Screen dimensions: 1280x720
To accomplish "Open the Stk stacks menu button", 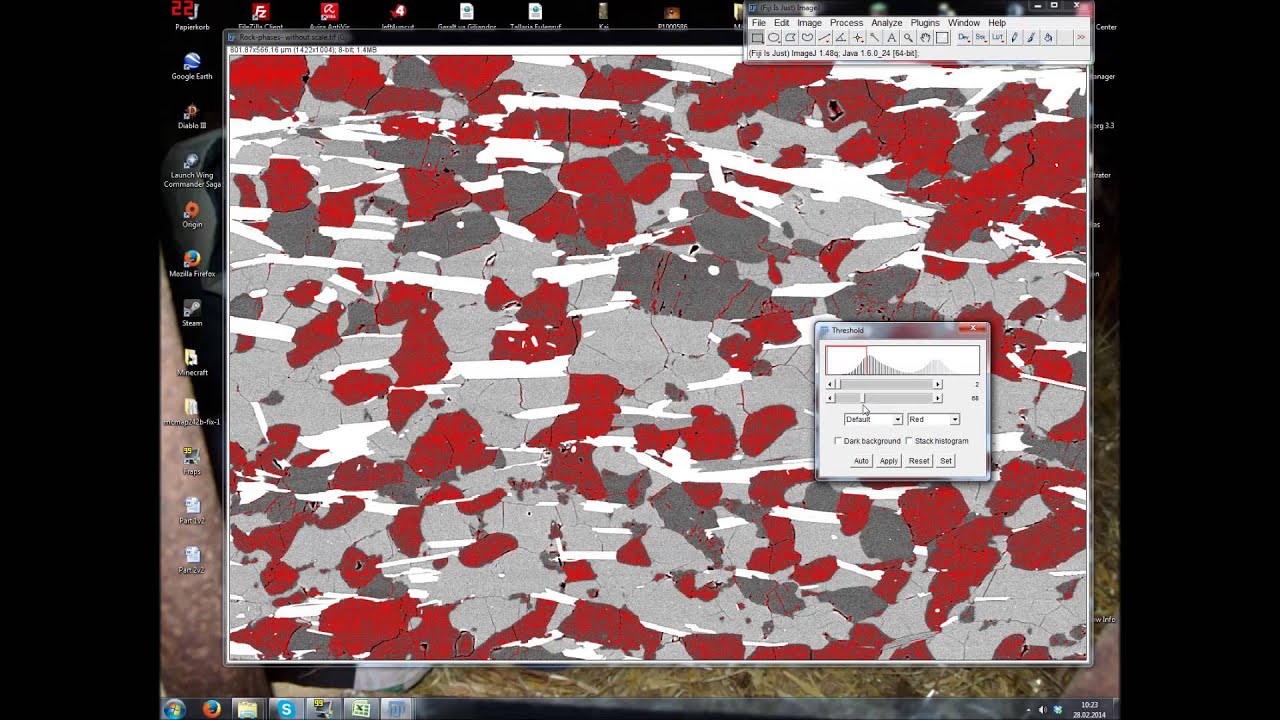I will pyautogui.click(x=981, y=37).
